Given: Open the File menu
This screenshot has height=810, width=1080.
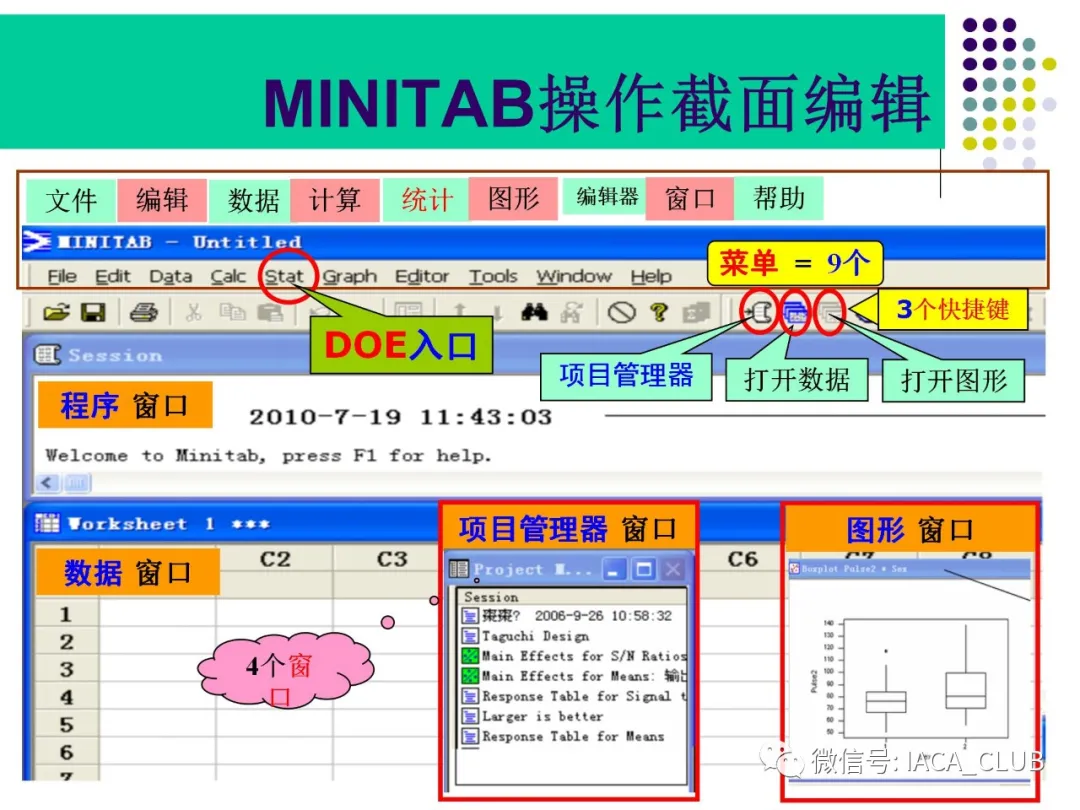Looking at the screenshot, I should coord(62,276).
